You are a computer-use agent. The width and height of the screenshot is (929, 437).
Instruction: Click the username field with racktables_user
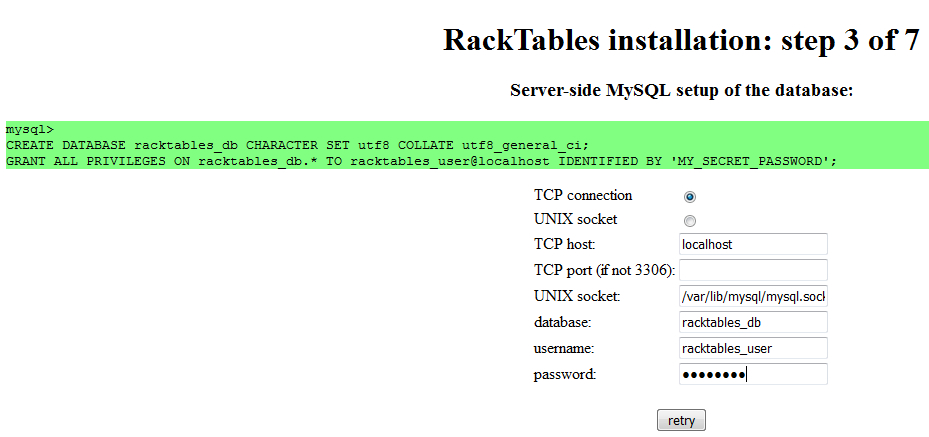[x=753, y=348]
